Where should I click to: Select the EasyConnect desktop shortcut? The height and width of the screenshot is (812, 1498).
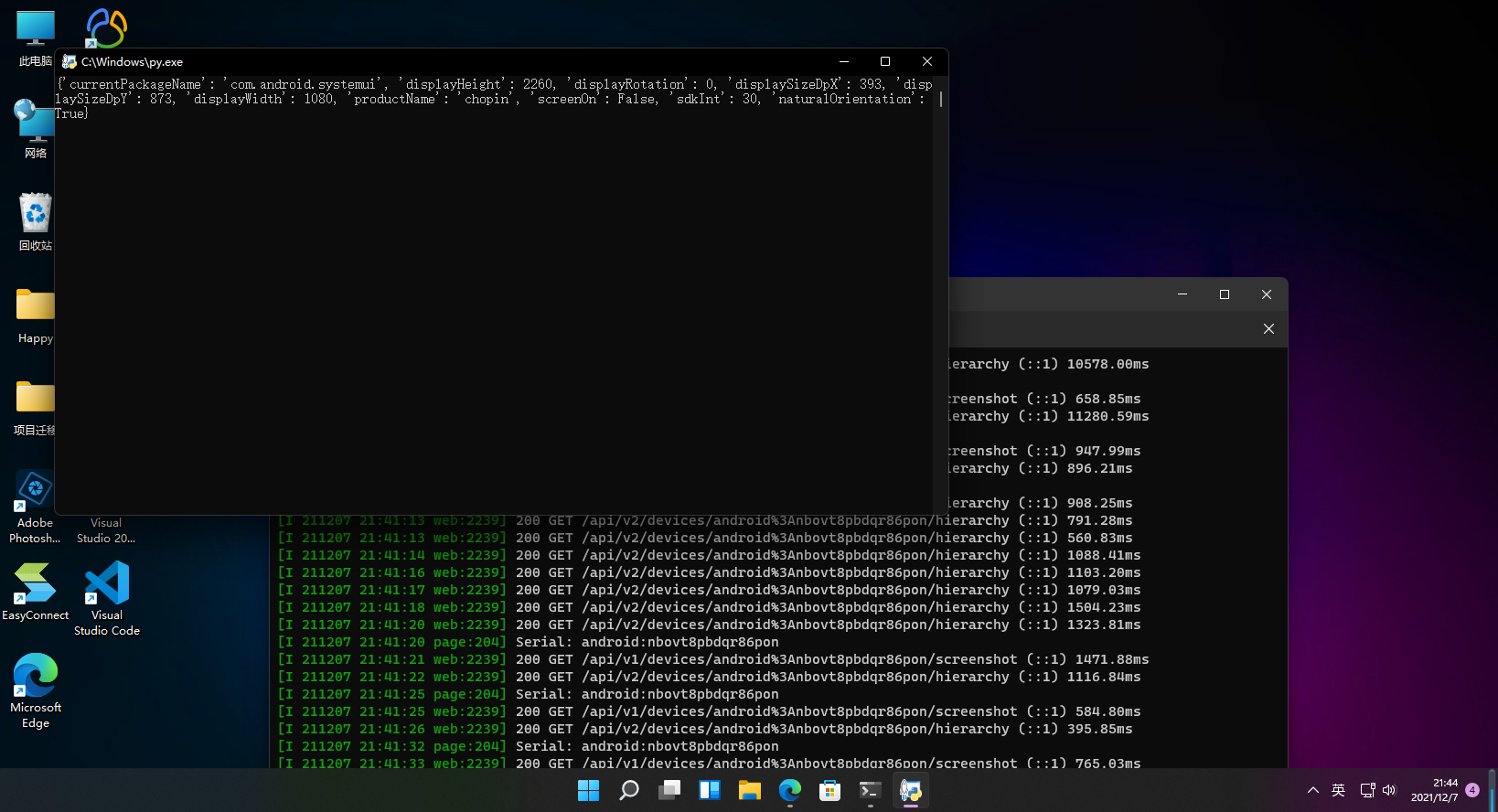click(35, 592)
